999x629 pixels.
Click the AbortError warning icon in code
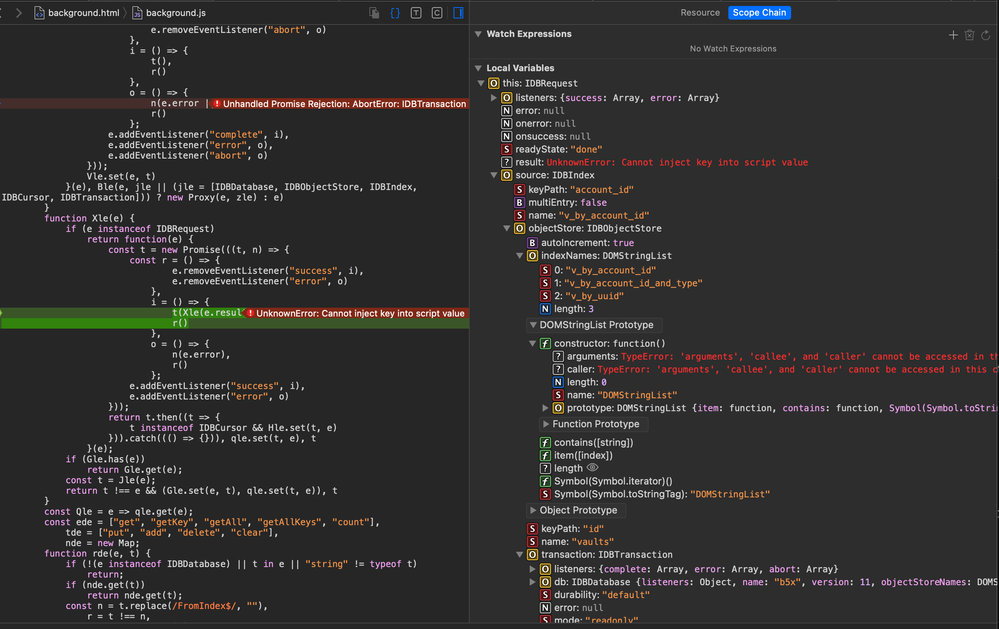pyautogui.click(x=217, y=103)
